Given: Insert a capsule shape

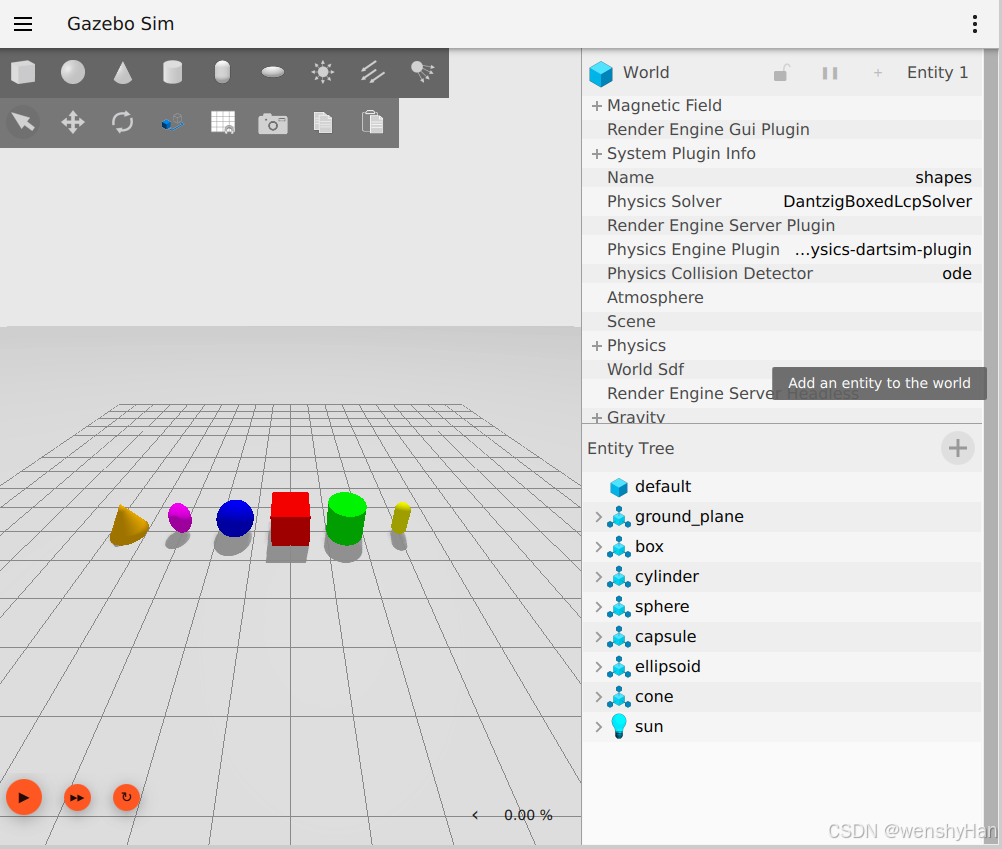Looking at the screenshot, I should click(222, 72).
